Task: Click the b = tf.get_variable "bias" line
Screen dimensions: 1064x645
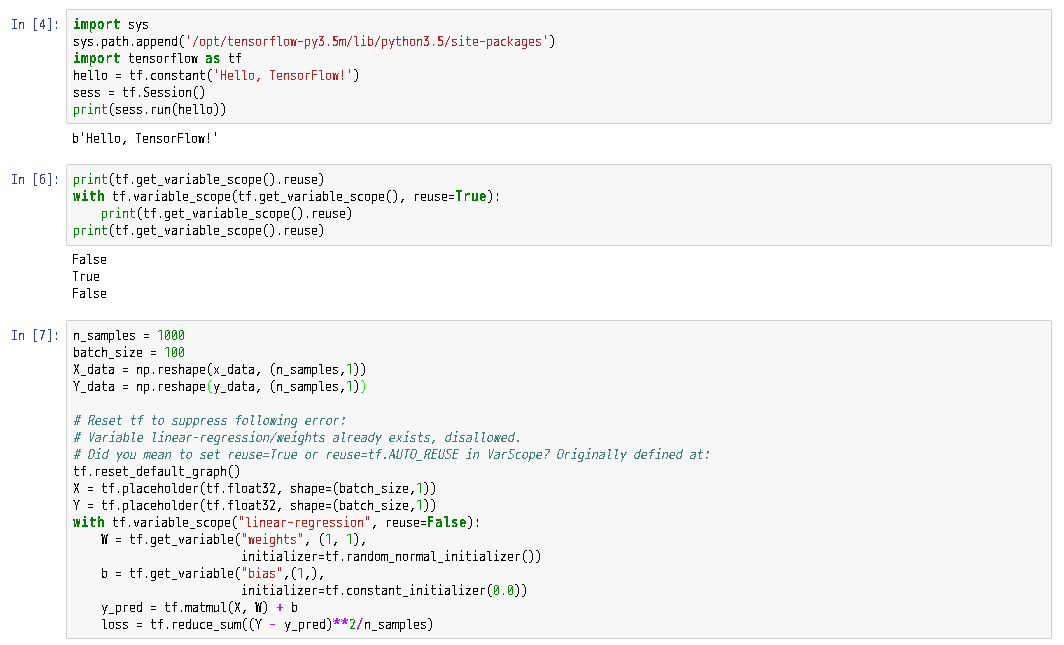Action: pyautogui.click(x=213, y=574)
